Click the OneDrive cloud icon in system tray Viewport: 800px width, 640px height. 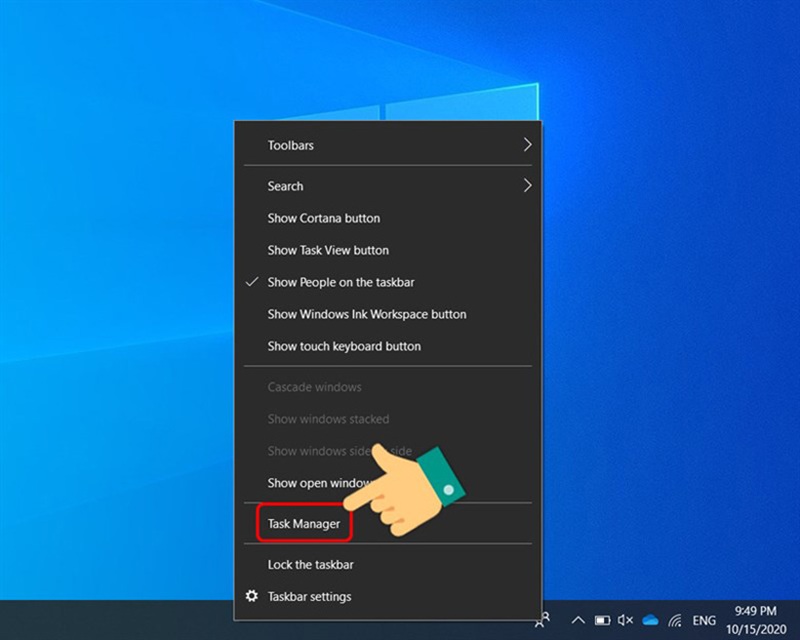(x=648, y=620)
